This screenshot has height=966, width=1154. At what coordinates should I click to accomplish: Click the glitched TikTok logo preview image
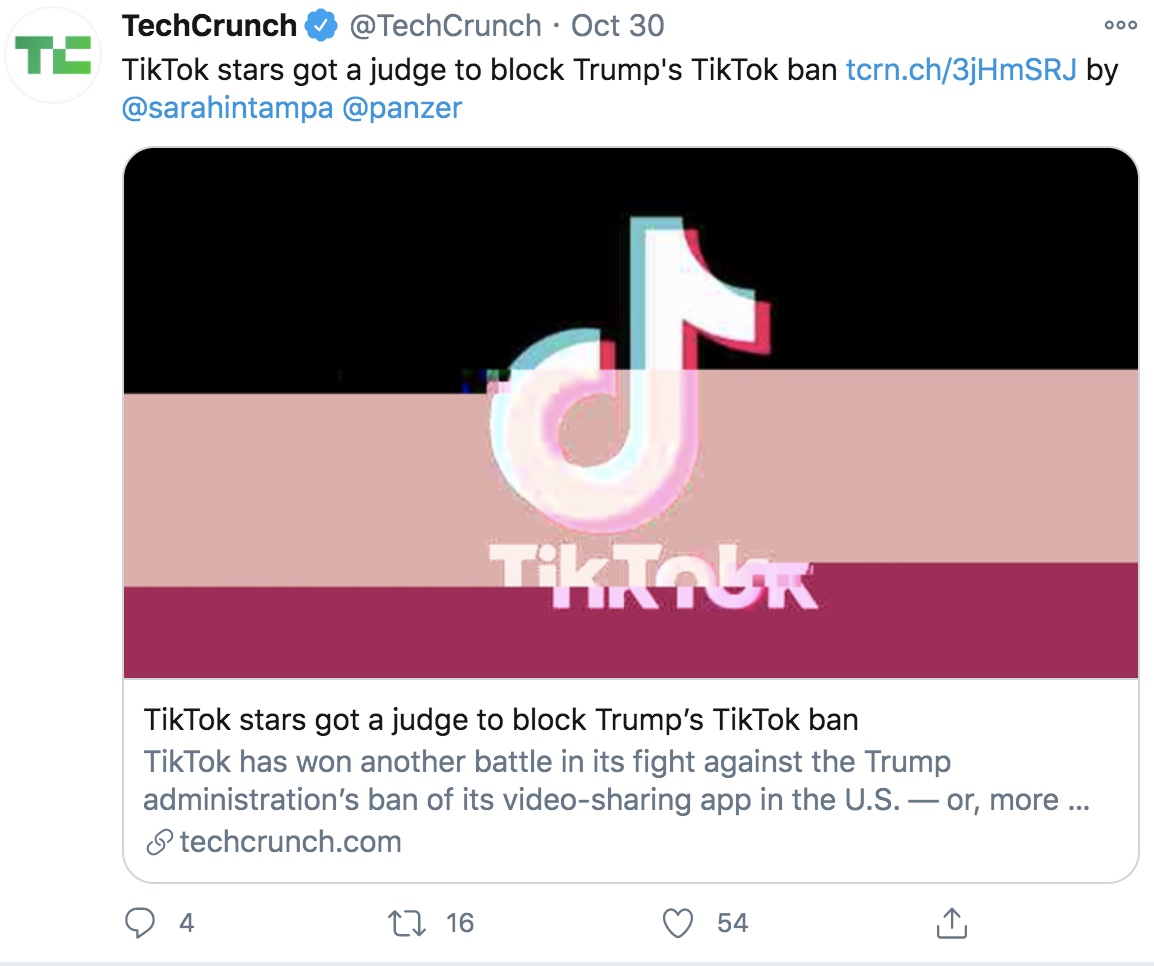[631, 413]
